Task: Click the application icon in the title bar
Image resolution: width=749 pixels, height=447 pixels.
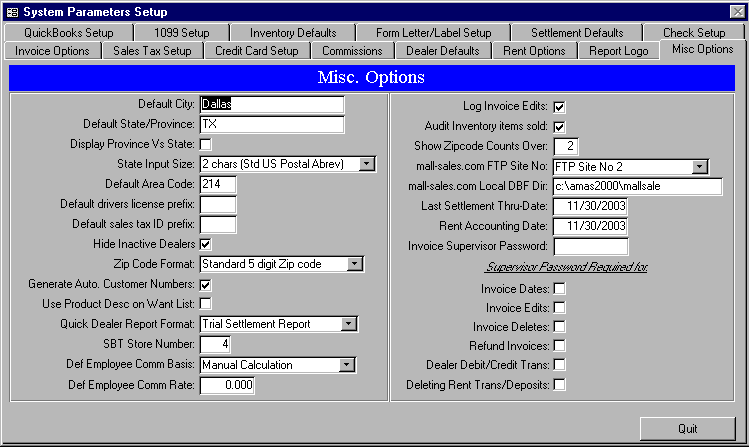Action: coord(11,11)
